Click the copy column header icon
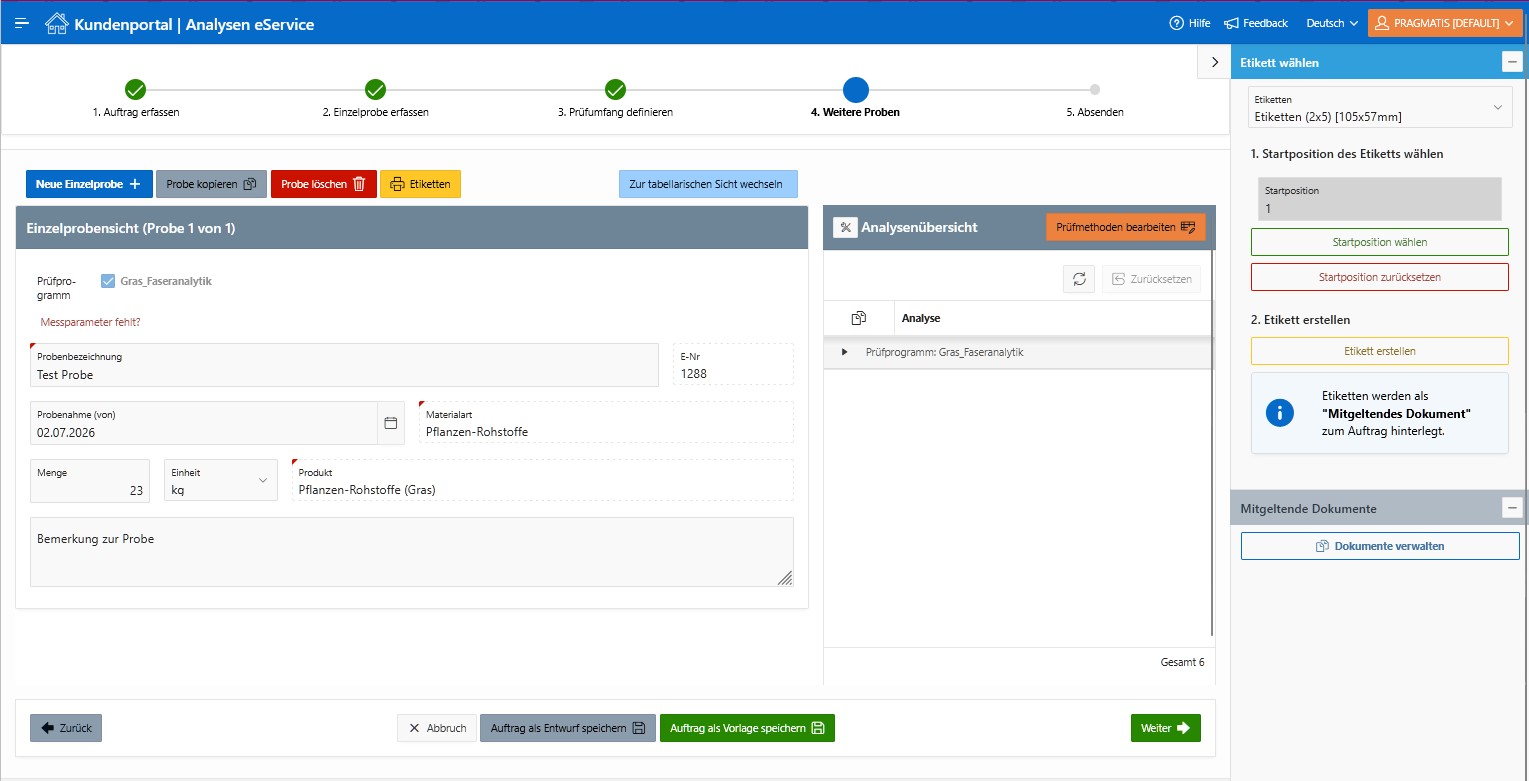The image size is (1529, 781). tap(858, 318)
